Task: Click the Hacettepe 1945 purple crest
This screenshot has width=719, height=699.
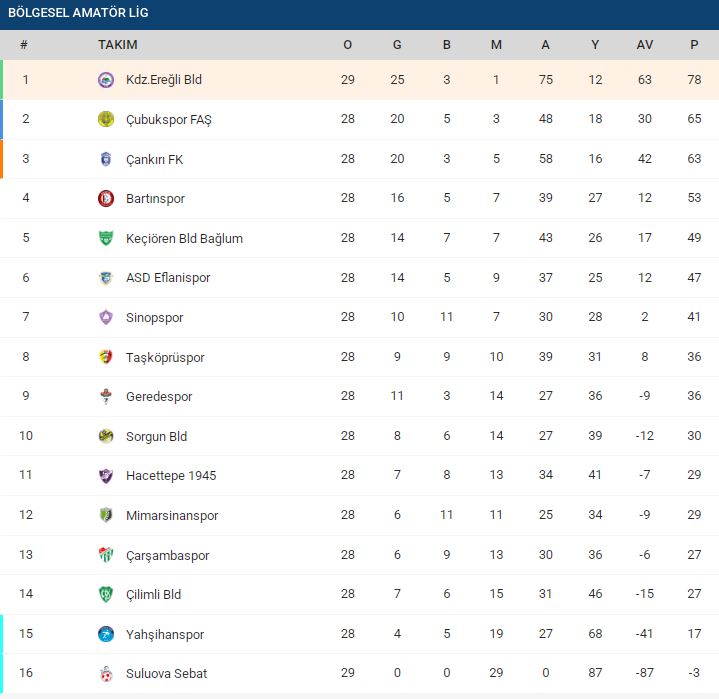Action: (106, 476)
